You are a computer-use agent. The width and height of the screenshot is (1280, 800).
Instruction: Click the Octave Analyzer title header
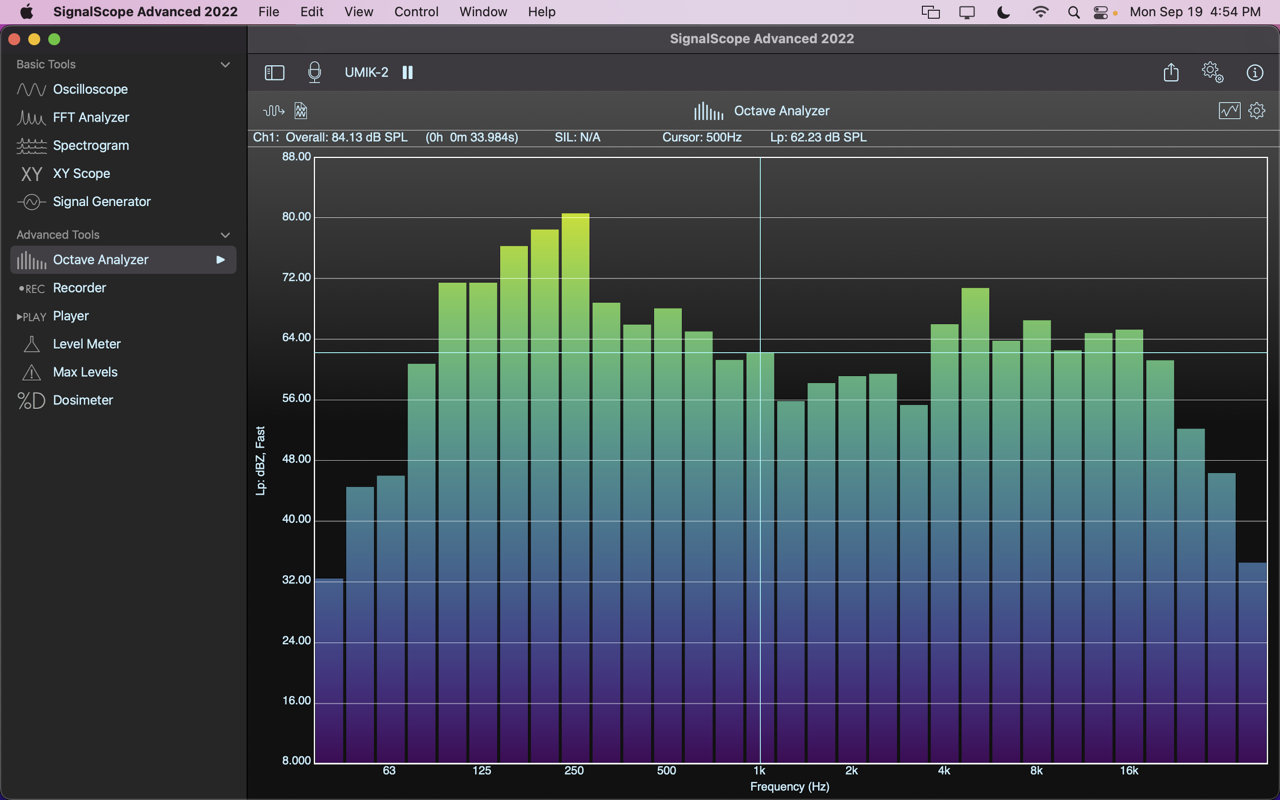tap(781, 111)
